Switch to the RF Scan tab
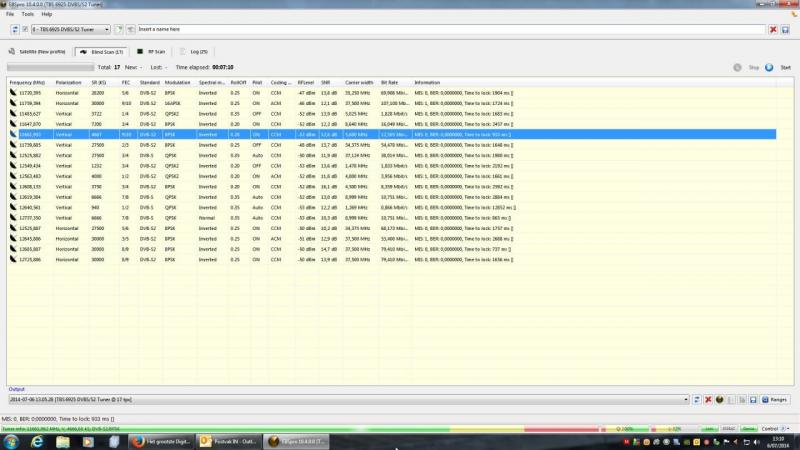Image resolution: width=800 pixels, height=450 pixels. (151, 50)
